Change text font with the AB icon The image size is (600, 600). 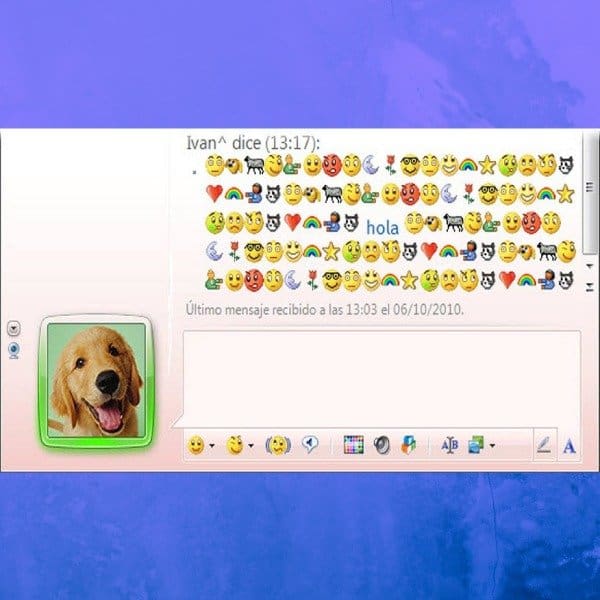[x=450, y=445]
